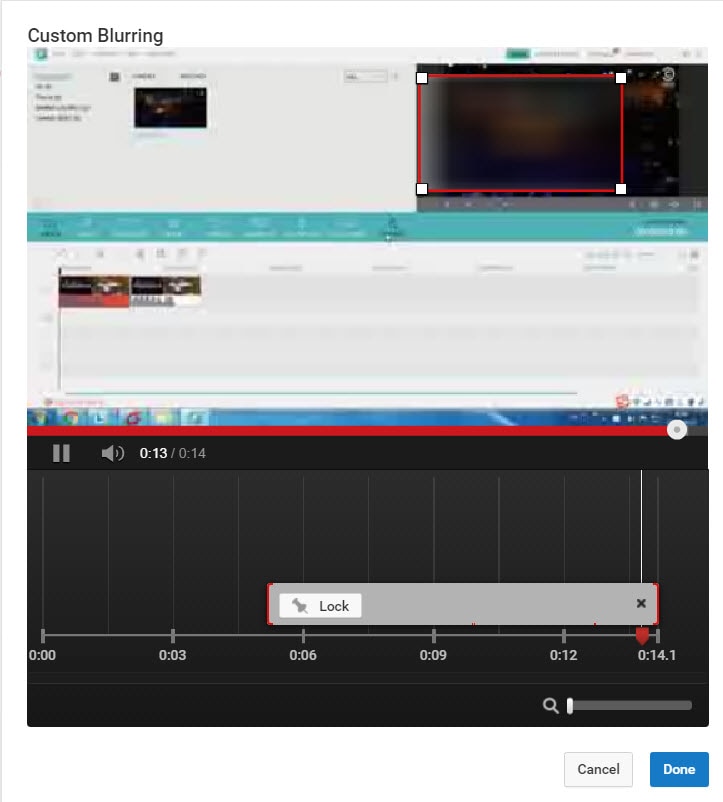Click the 0:09 timeline tick mark
The height and width of the screenshot is (802, 723).
pos(434,636)
